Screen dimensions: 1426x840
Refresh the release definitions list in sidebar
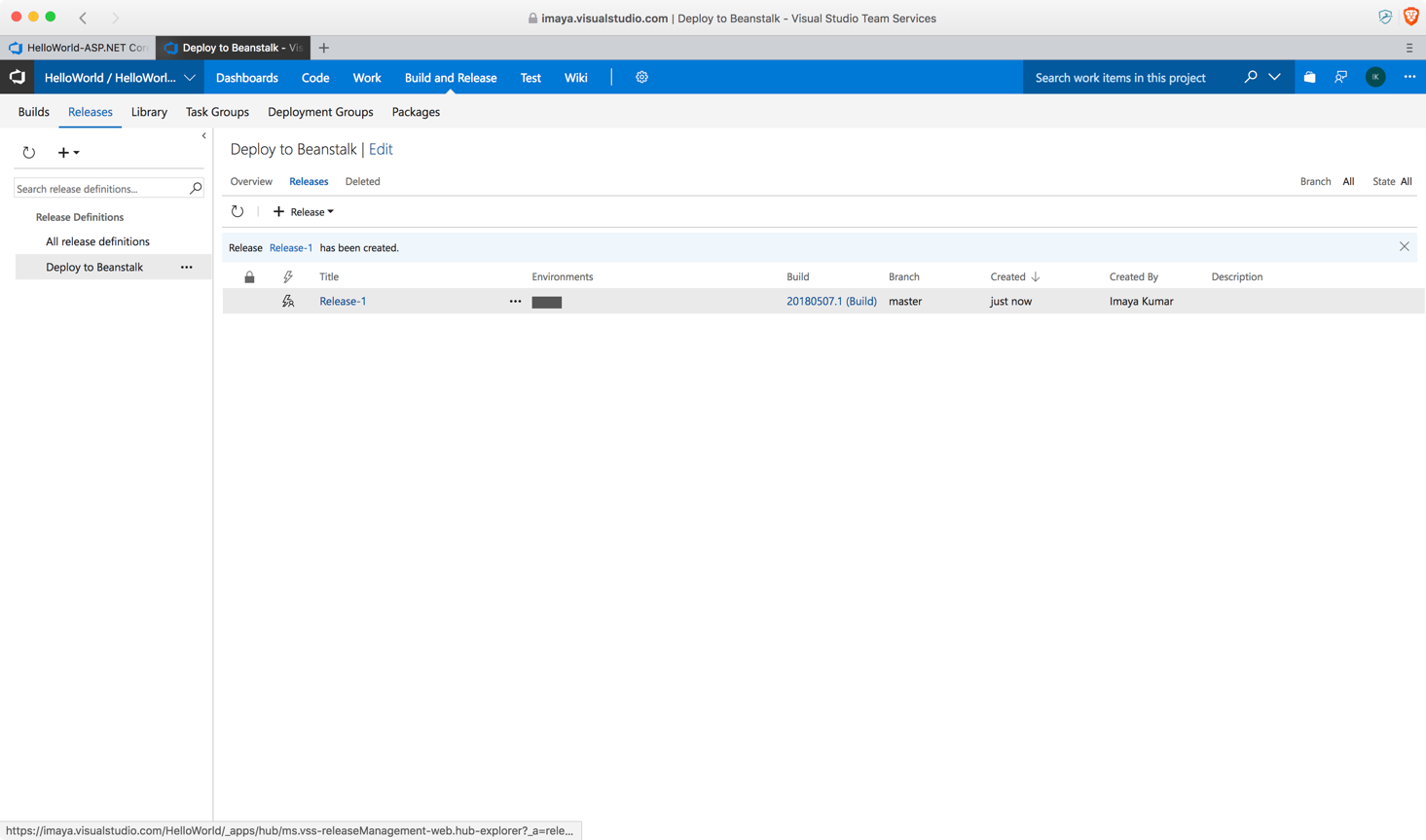click(x=29, y=152)
